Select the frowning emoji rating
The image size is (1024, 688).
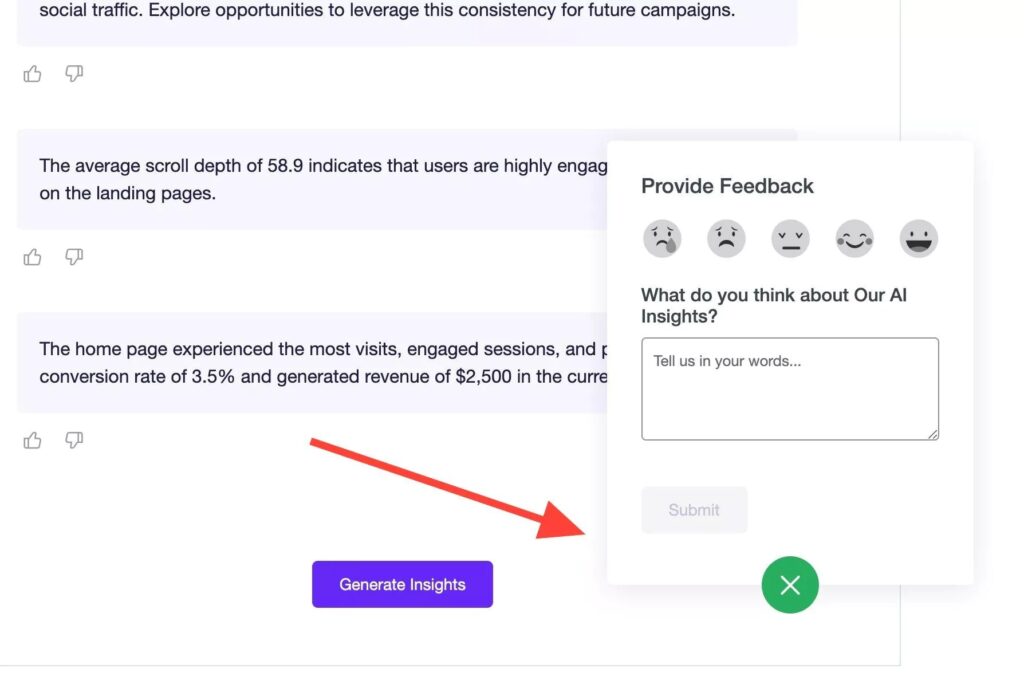726,238
